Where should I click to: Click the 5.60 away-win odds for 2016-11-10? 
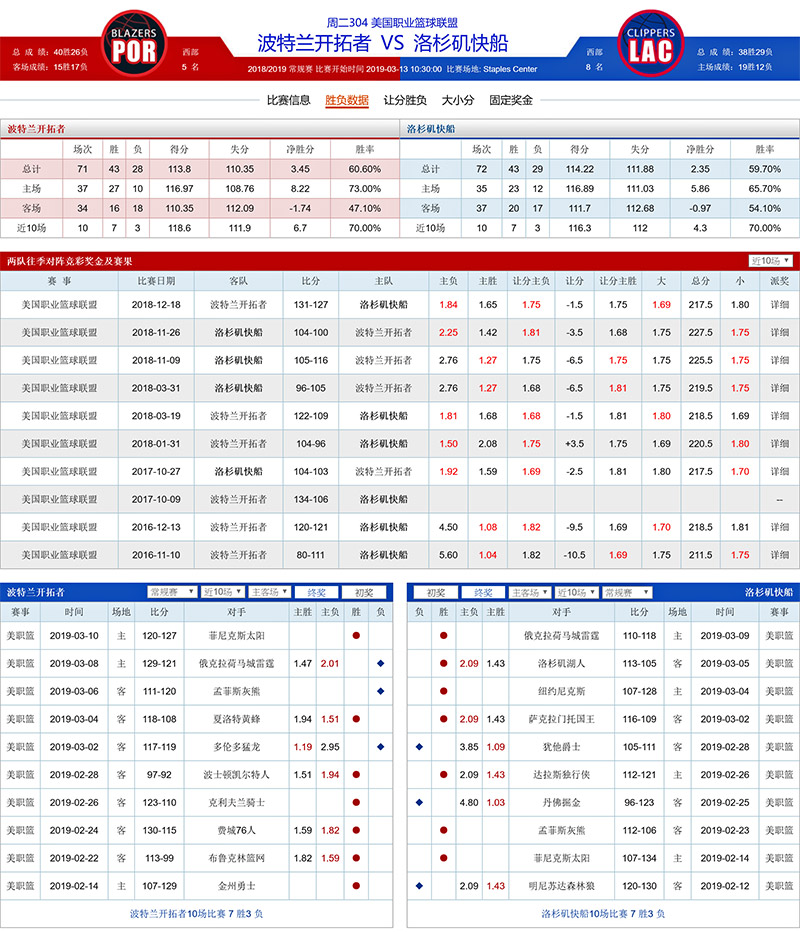tap(448, 555)
